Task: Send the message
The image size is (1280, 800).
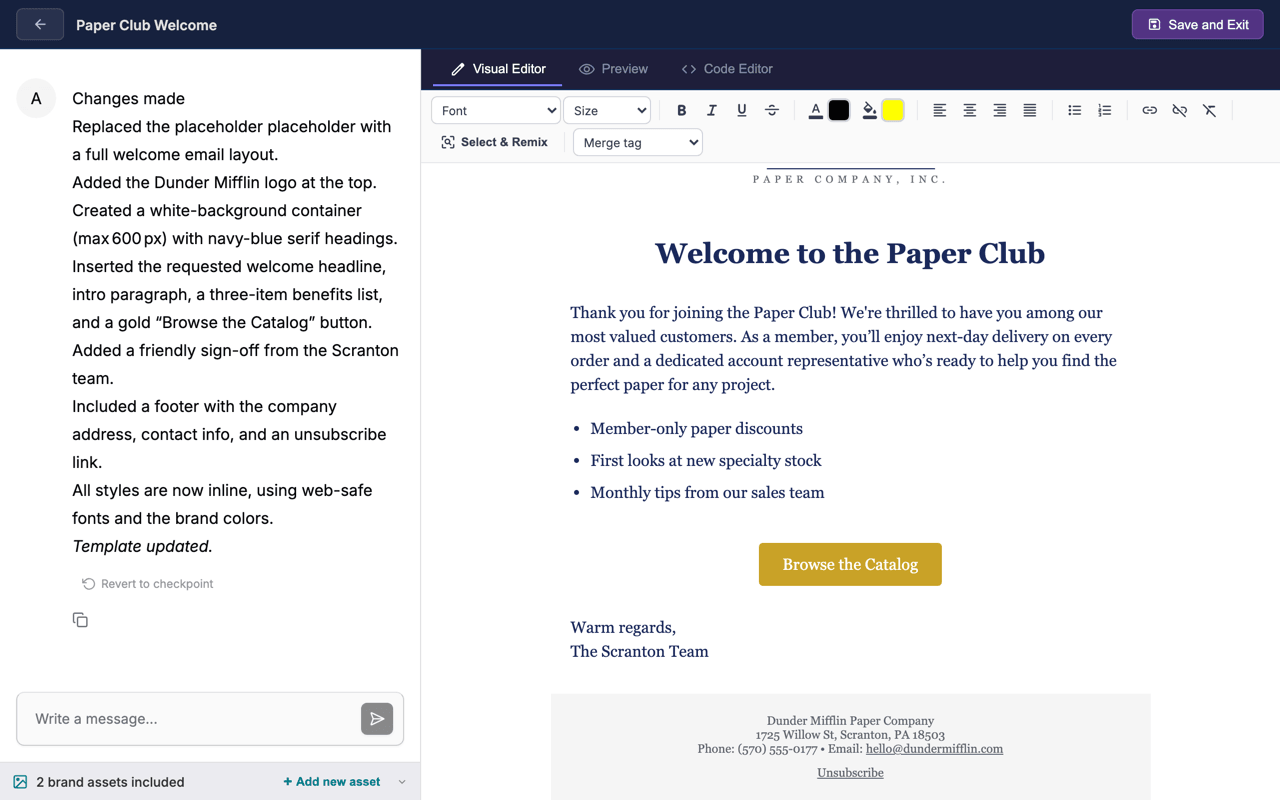Action: (x=377, y=719)
